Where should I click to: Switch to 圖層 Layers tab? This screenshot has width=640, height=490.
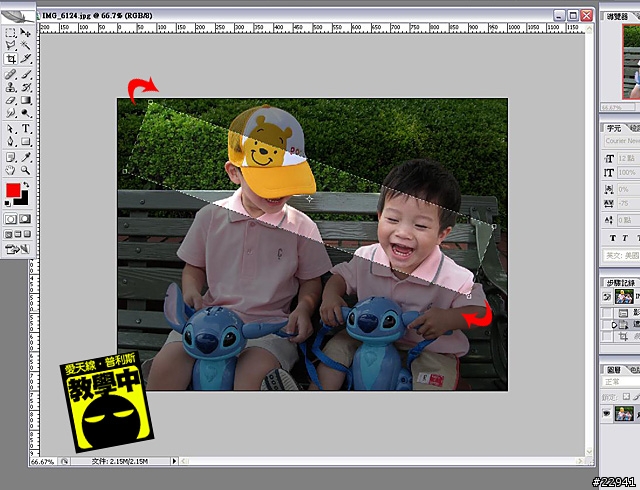614,370
